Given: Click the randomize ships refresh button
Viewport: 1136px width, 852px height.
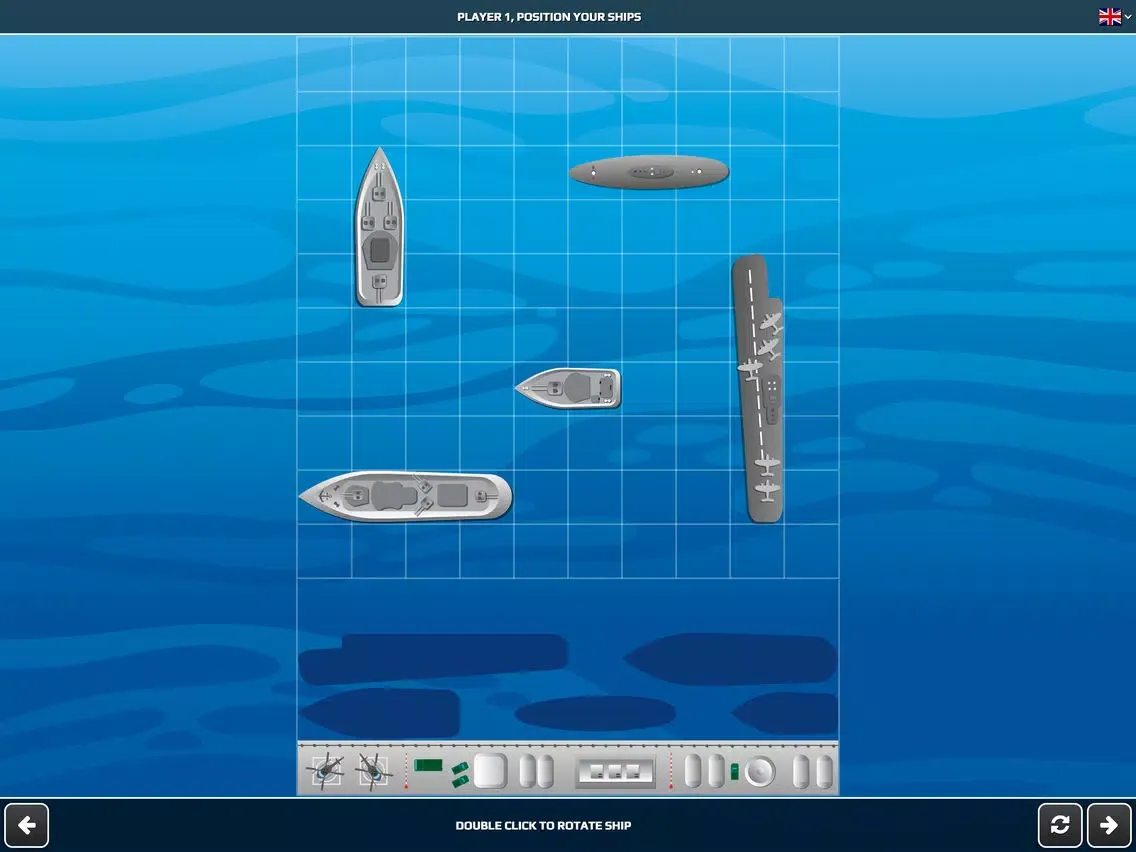Looking at the screenshot, I should pyautogui.click(x=1060, y=824).
